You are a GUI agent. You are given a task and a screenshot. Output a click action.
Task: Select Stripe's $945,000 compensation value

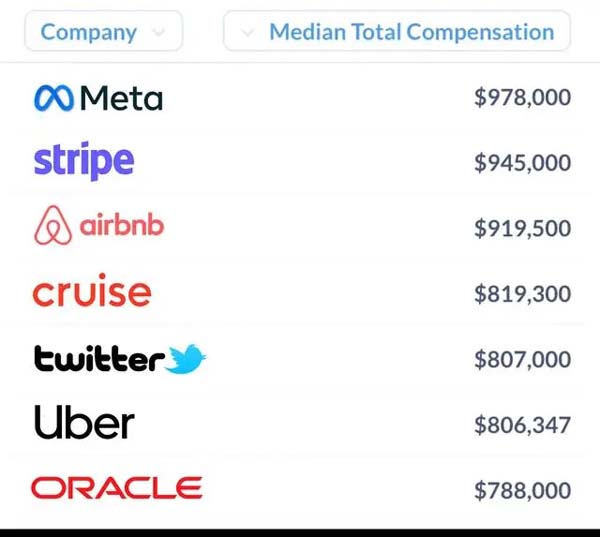pyautogui.click(x=522, y=163)
